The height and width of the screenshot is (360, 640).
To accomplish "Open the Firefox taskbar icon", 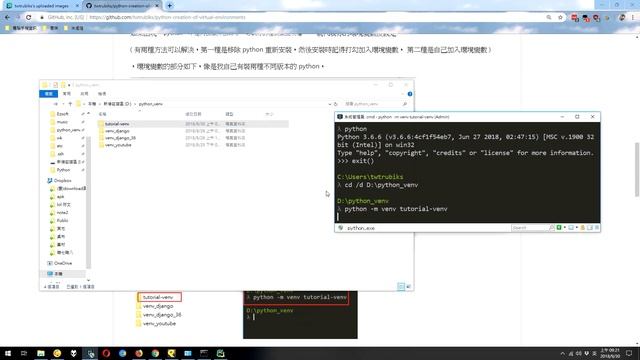I will click(x=139, y=353).
